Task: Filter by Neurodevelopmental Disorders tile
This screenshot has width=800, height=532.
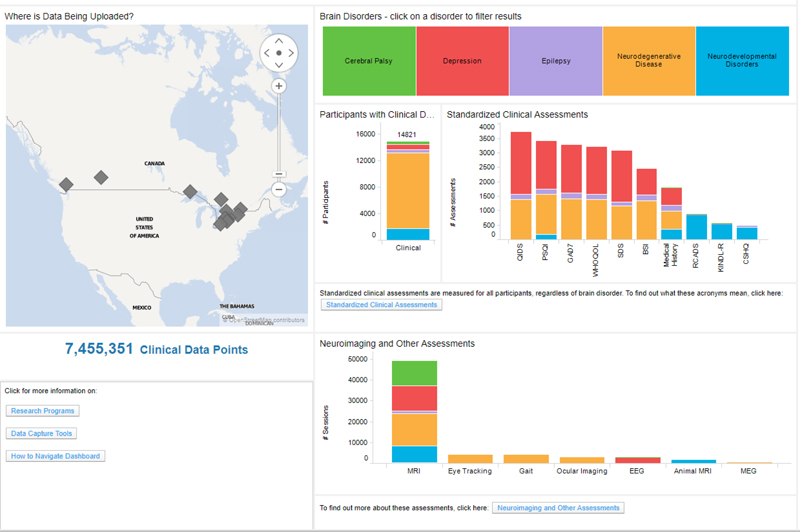Action: click(742, 61)
